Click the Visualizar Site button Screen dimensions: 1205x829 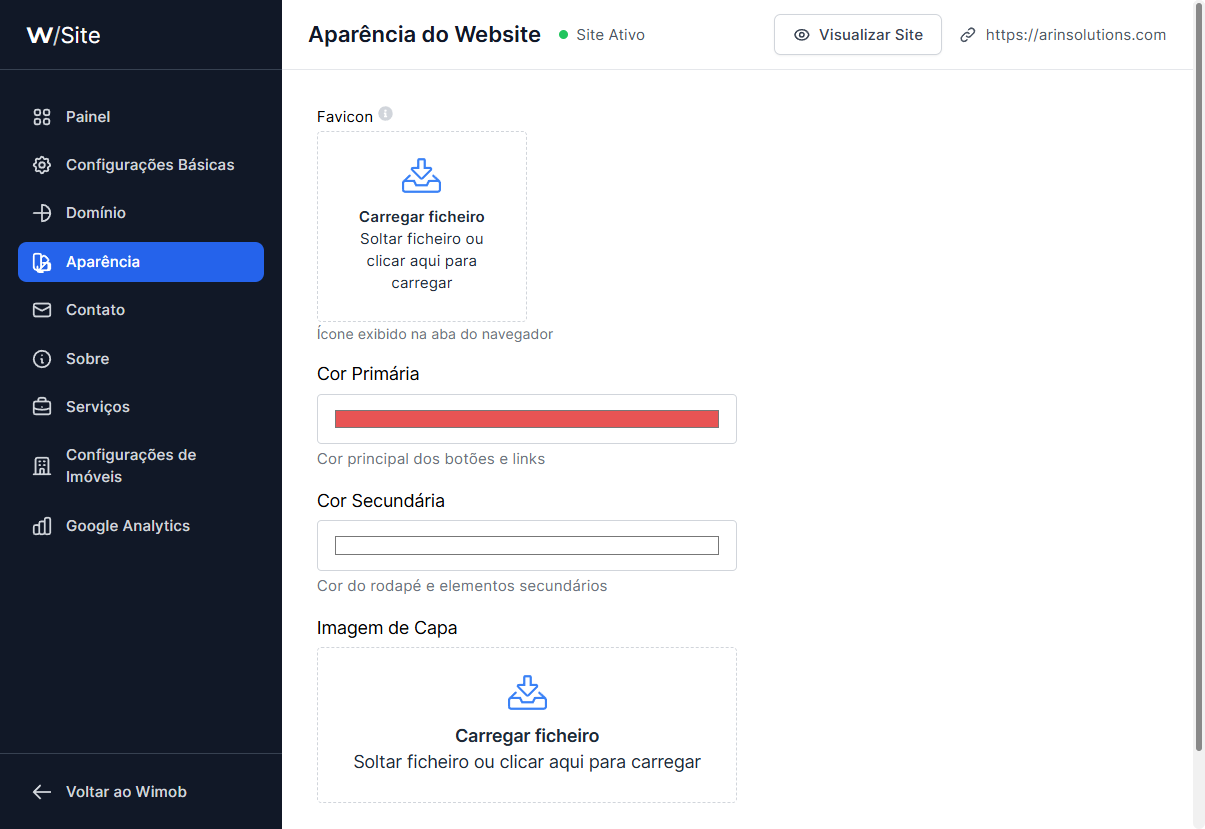click(858, 35)
